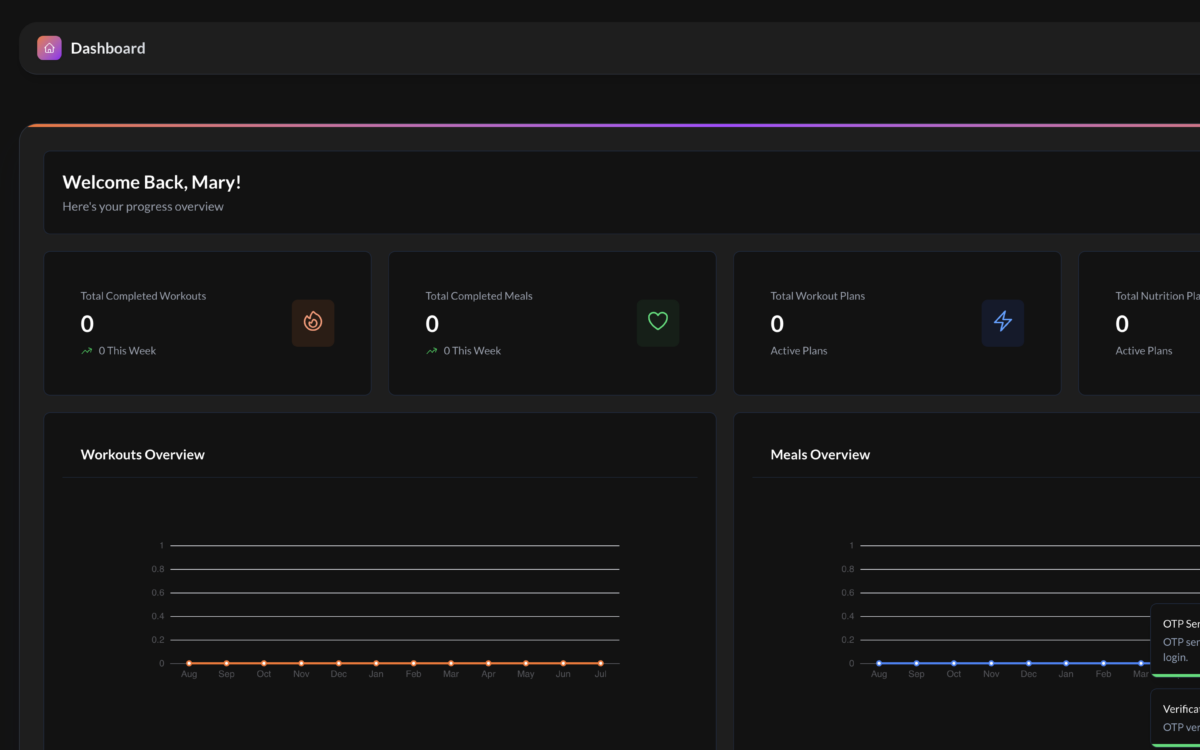Click green trend arrow under Completed Workouts

tap(87, 351)
